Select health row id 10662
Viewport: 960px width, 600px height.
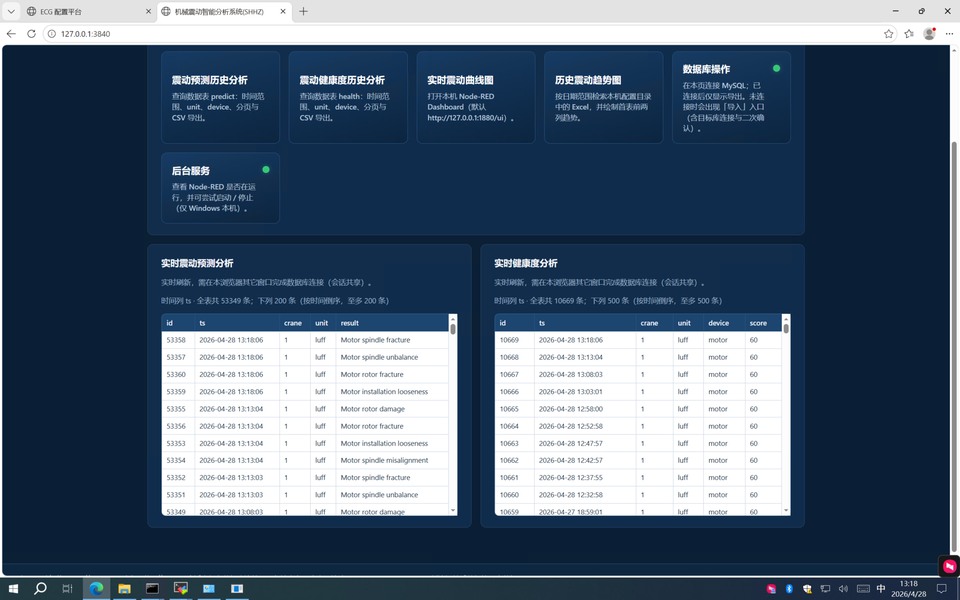pyautogui.click(x=638, y=460)
